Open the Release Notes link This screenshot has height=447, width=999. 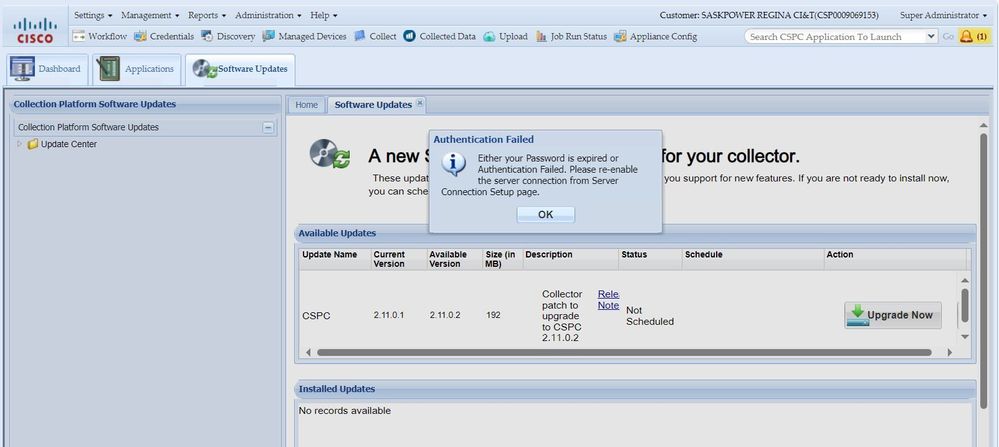(x=608, y=299)
